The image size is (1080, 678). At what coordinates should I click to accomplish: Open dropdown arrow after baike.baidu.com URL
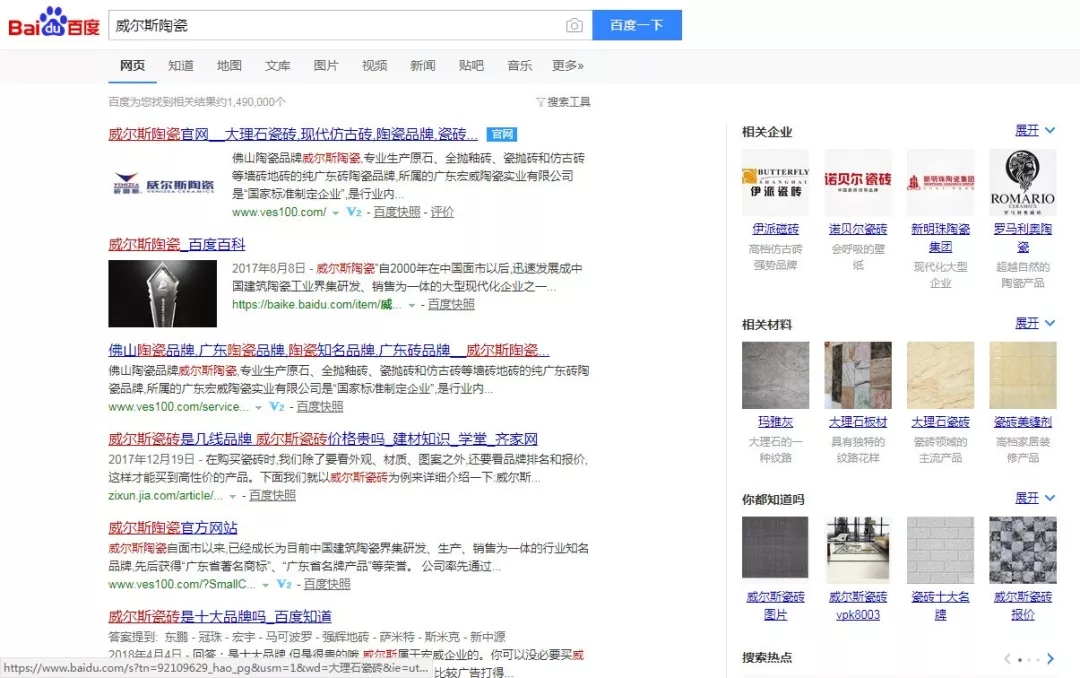pyautogui.click(x=412, y=305)
